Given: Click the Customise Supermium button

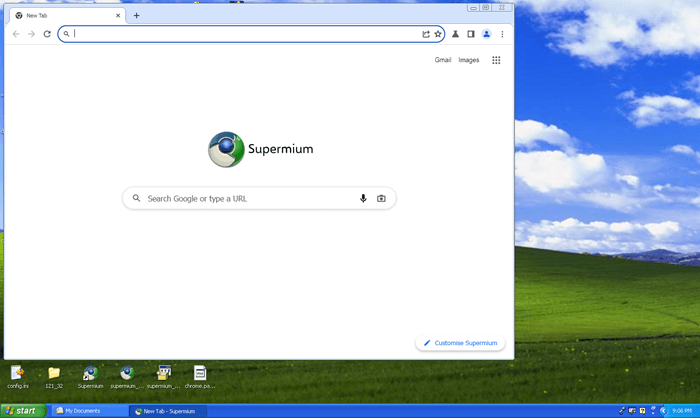Looking at the screenshot, I should click(x=460, y=343).
